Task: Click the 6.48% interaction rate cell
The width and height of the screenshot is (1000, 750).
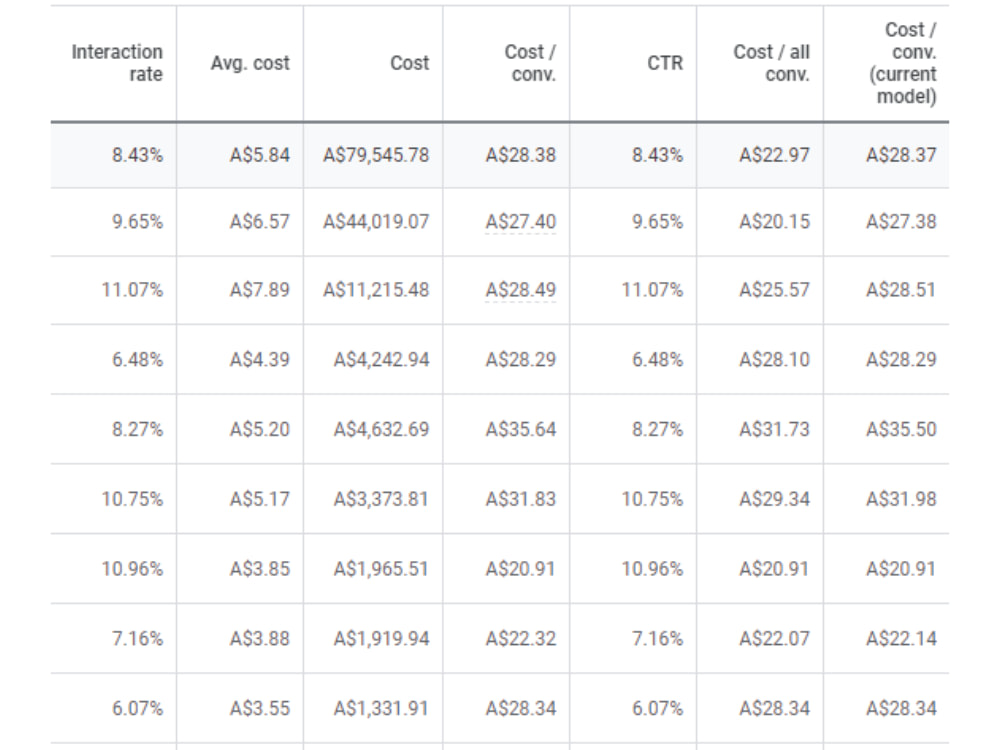Action: 137,360
